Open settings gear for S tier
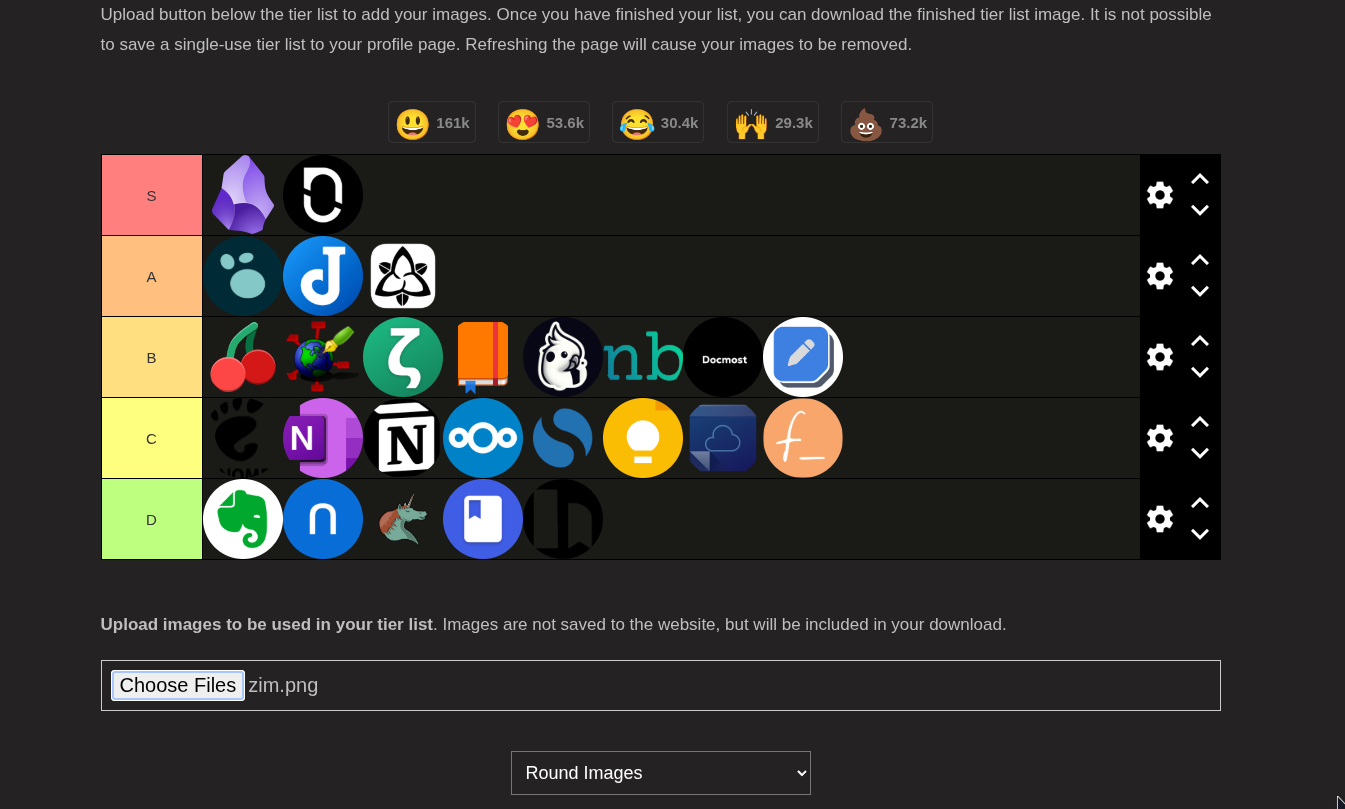1345x809 pixels. click(1160, 195)
